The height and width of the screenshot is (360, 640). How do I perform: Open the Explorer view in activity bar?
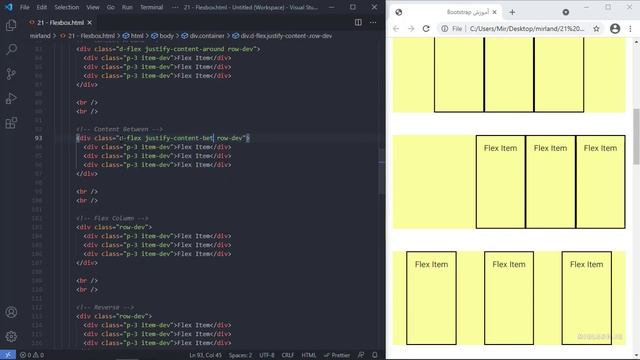(x=11, y=25)
